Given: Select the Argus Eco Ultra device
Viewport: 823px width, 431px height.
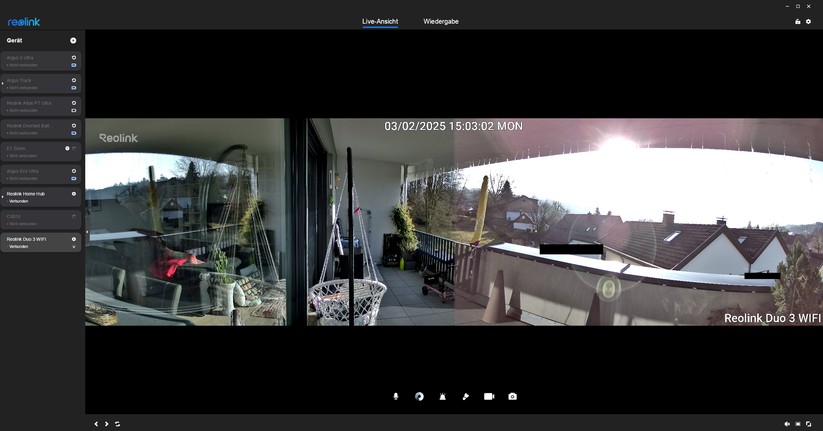Looking at the screenshot, I should click(41, 174).
